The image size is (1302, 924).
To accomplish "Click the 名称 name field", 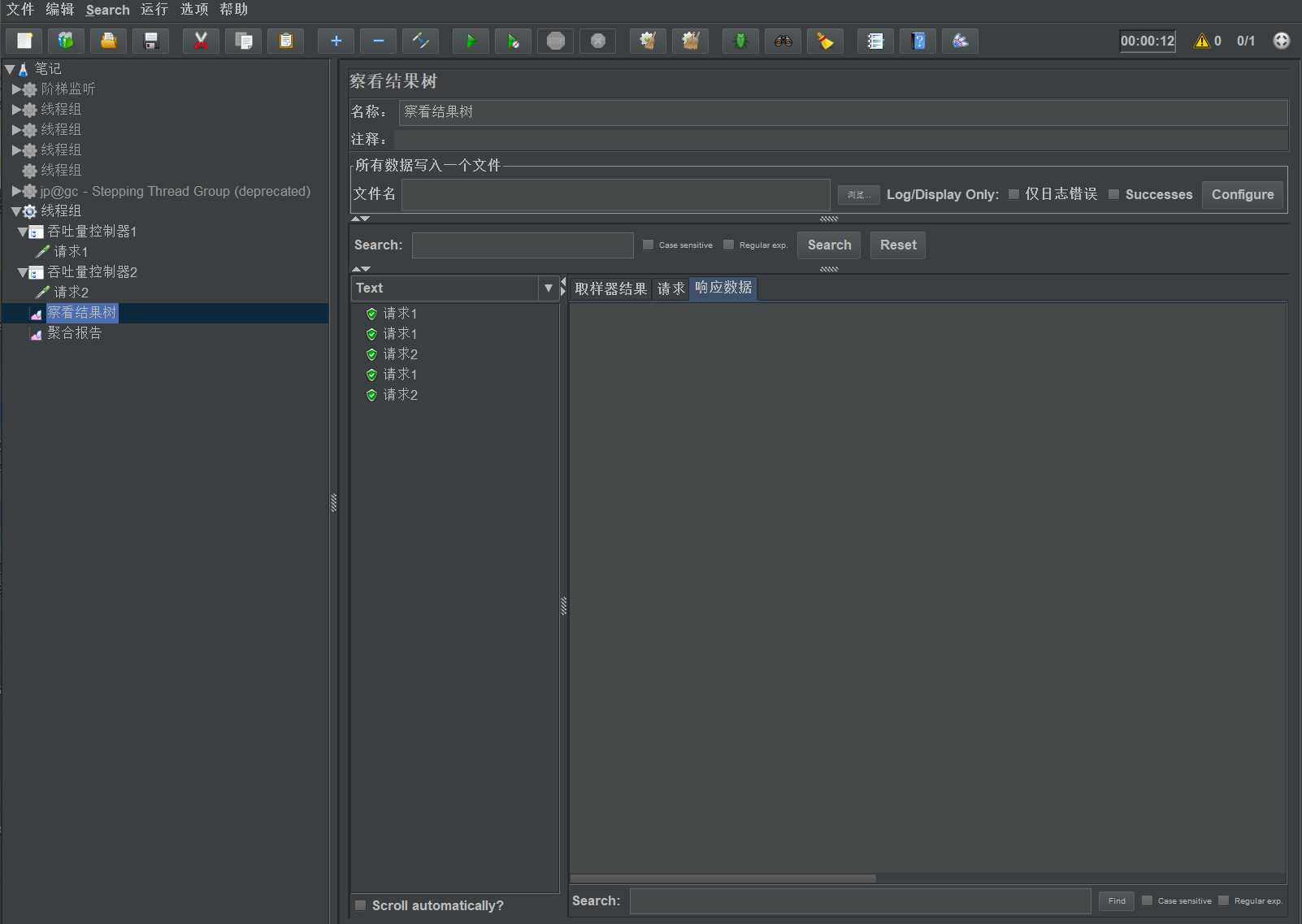I will click(x=843, y=112).
